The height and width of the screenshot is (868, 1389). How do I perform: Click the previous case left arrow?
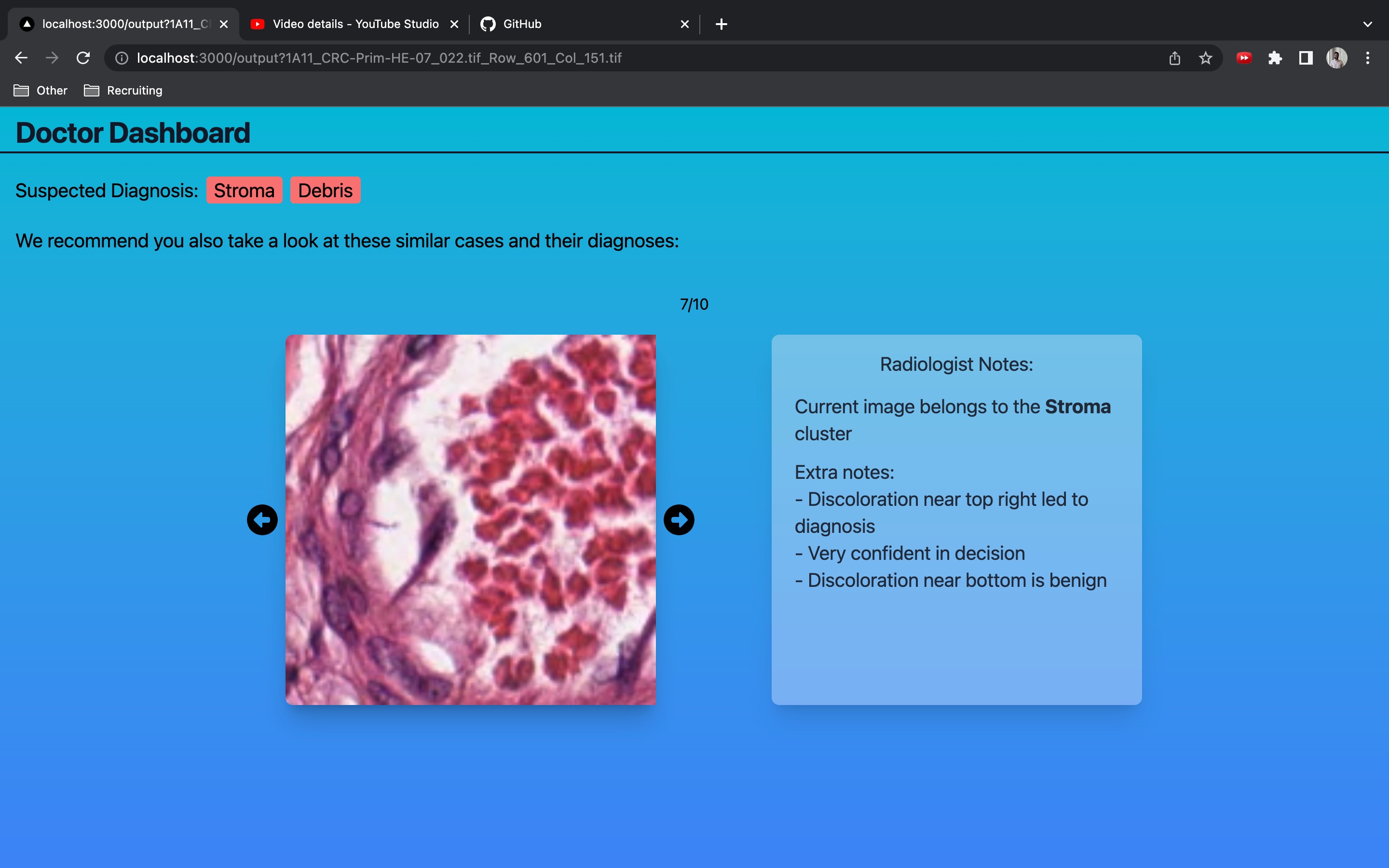[x=262, y=519]
